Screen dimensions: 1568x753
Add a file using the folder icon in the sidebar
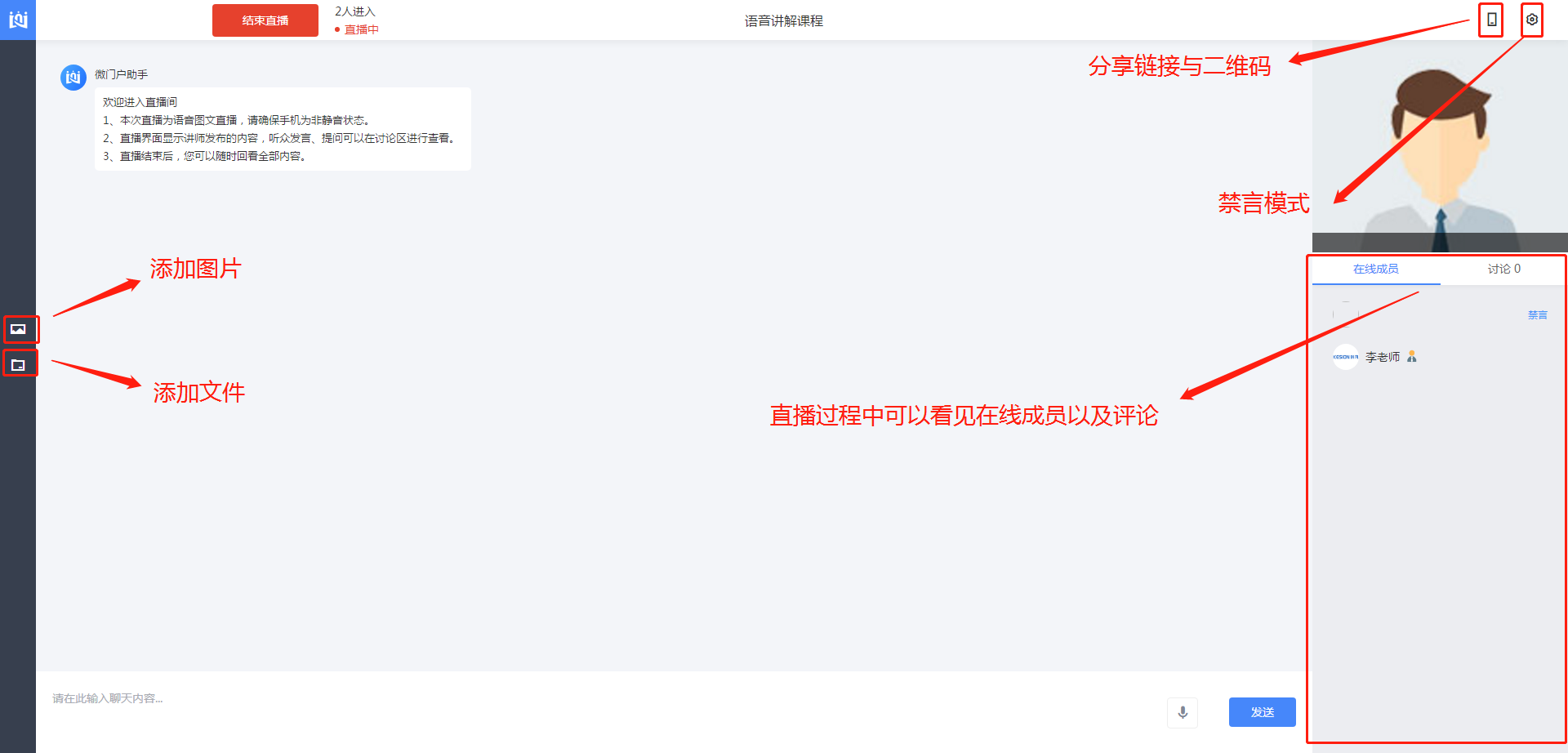click(x=18, y=364)
